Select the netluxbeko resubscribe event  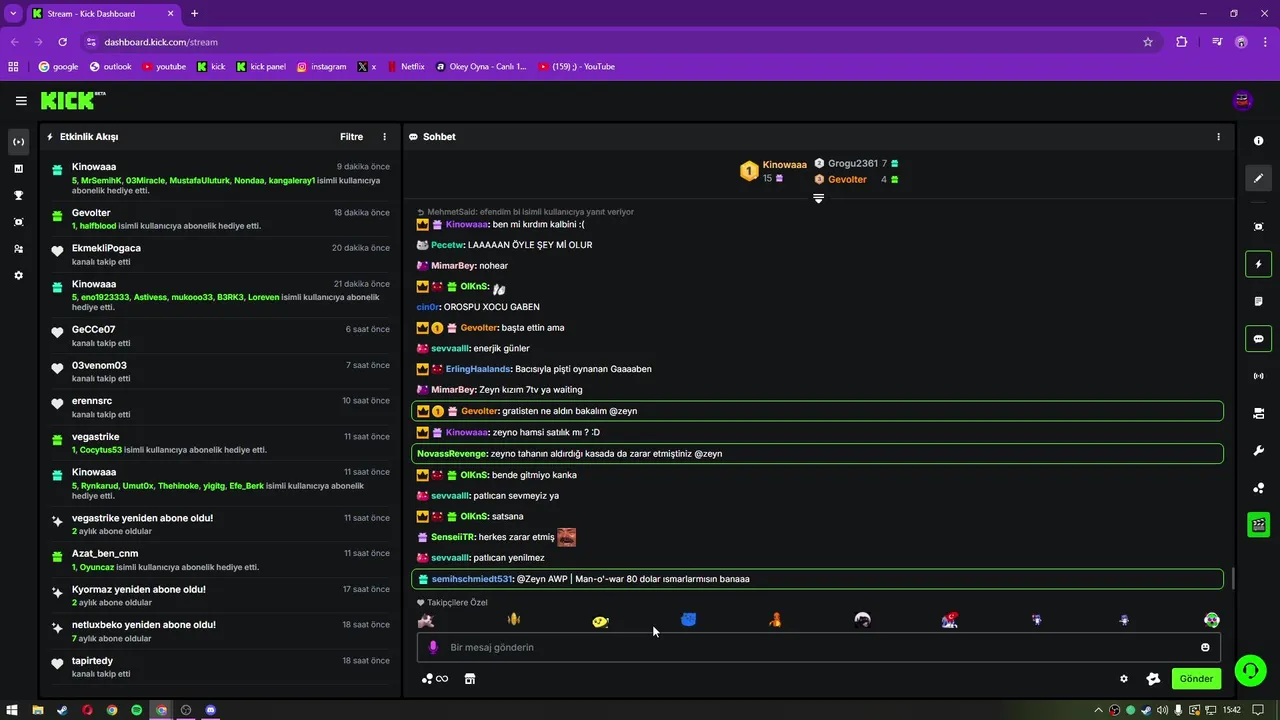(x=220, y=631)
